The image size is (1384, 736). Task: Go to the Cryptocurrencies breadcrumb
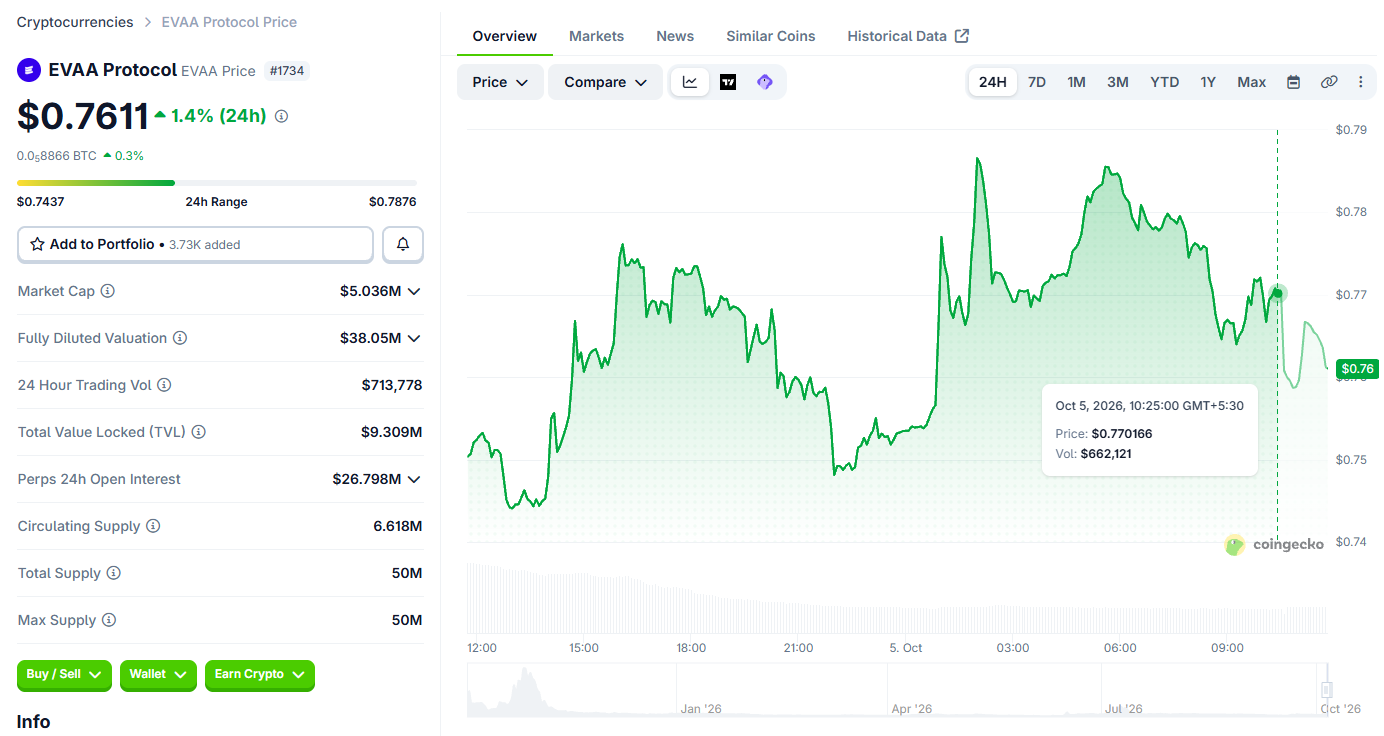(x=75, y=22)
